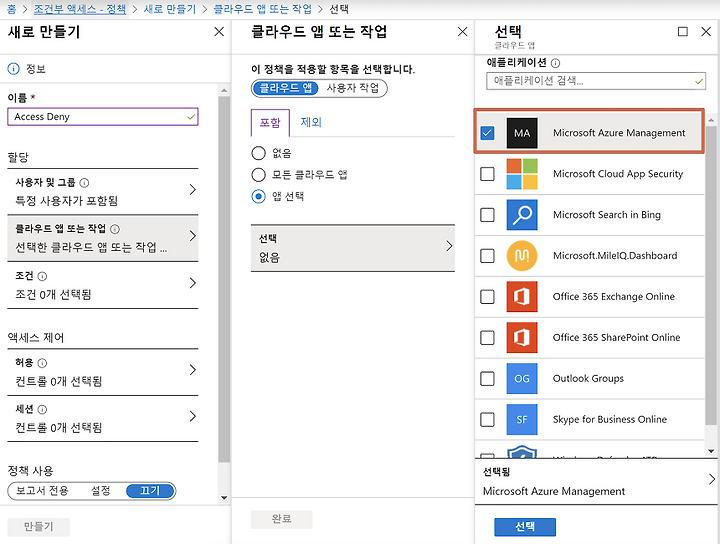Click the Office 365 SharePoint Online icon
Viewport: 720px width, 544px height.
pyautogui.click(x=522, y=337)
